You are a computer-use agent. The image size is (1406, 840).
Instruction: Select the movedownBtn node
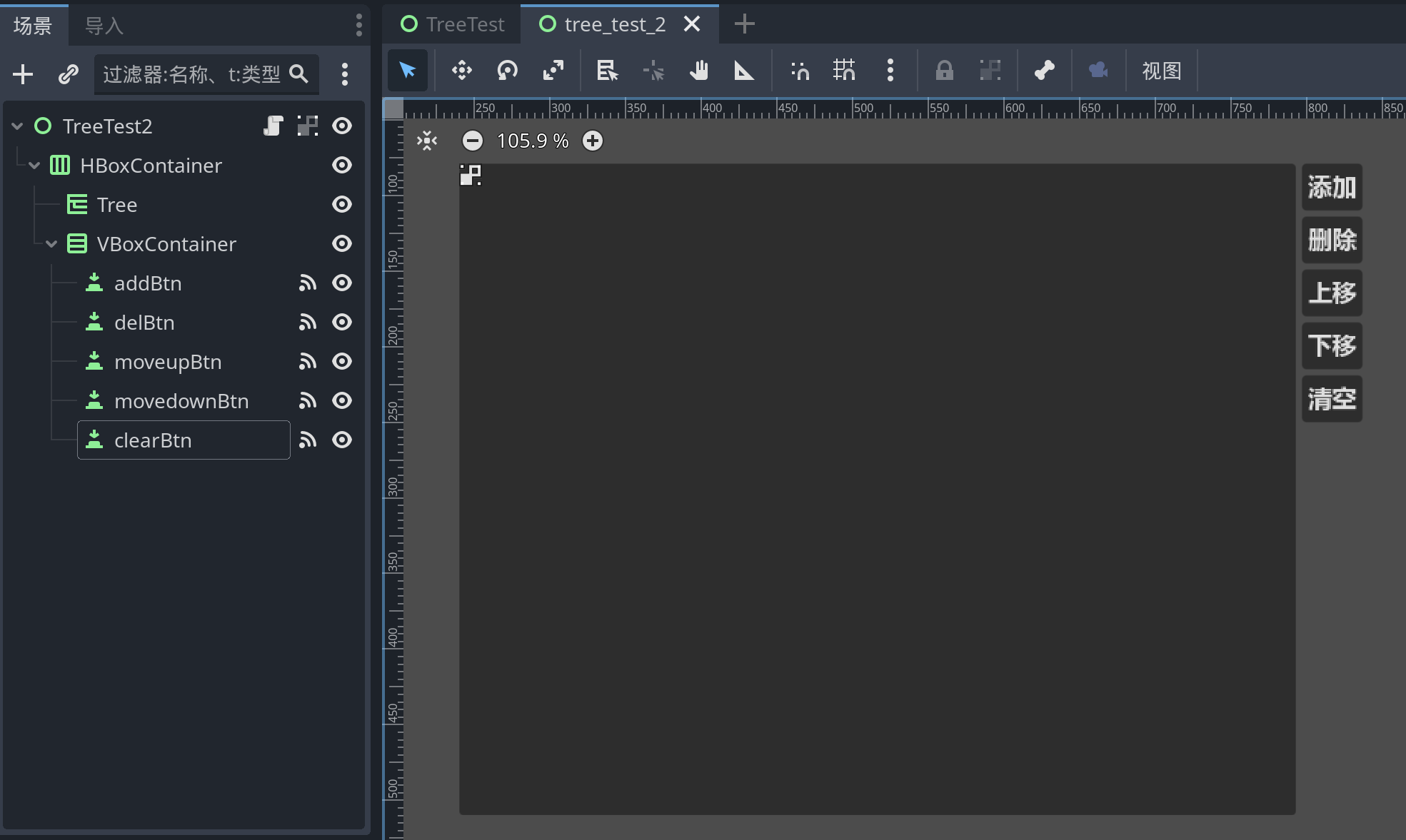click(x=181, y=401)
